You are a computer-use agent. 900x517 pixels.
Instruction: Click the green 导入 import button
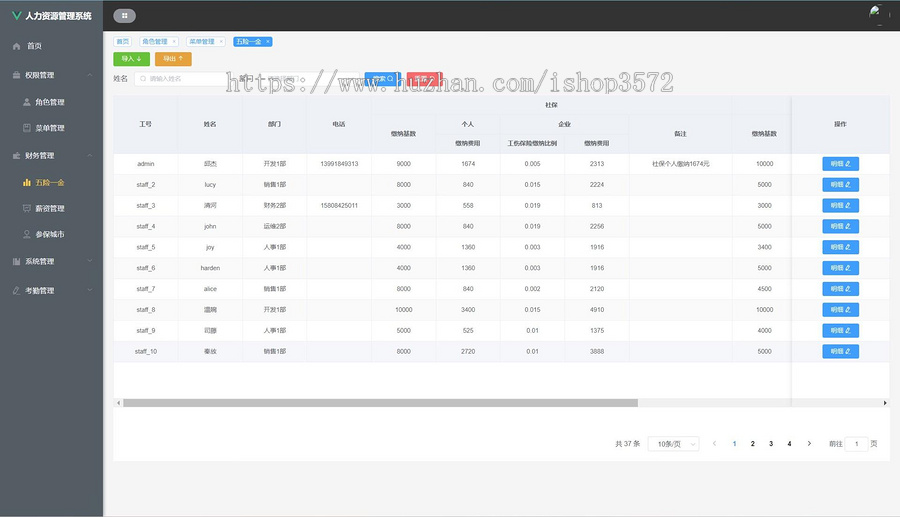click(131, 59)
